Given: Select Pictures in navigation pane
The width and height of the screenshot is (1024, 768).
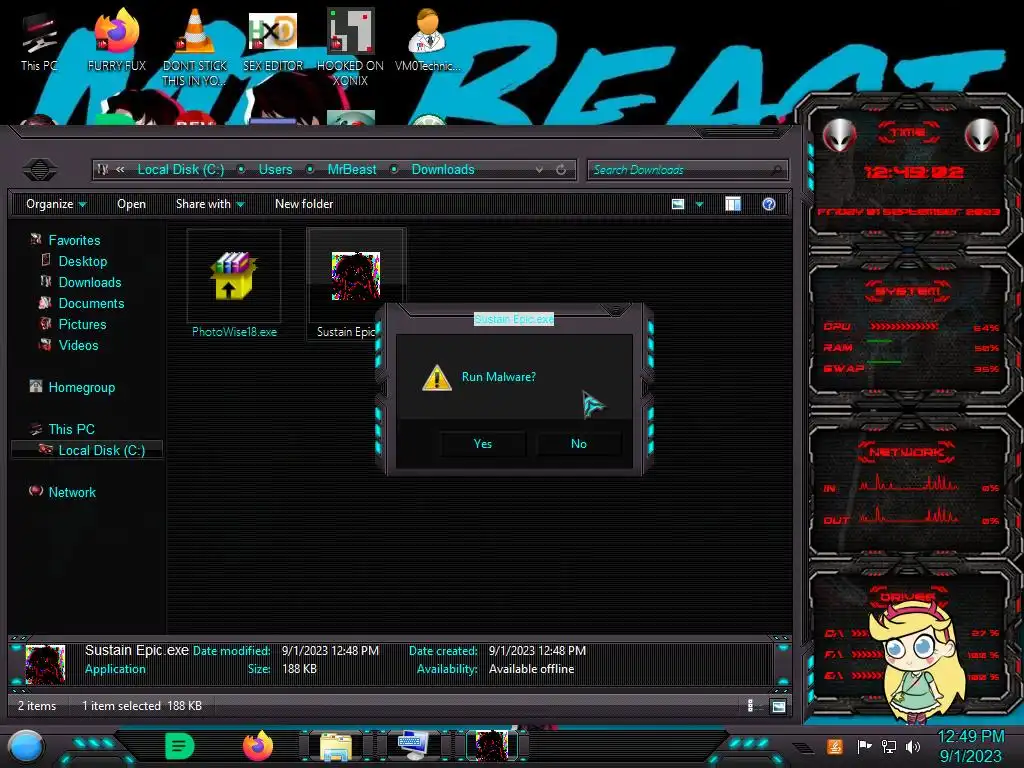Looking at the screenshot, I should click(x=82, y=324).
